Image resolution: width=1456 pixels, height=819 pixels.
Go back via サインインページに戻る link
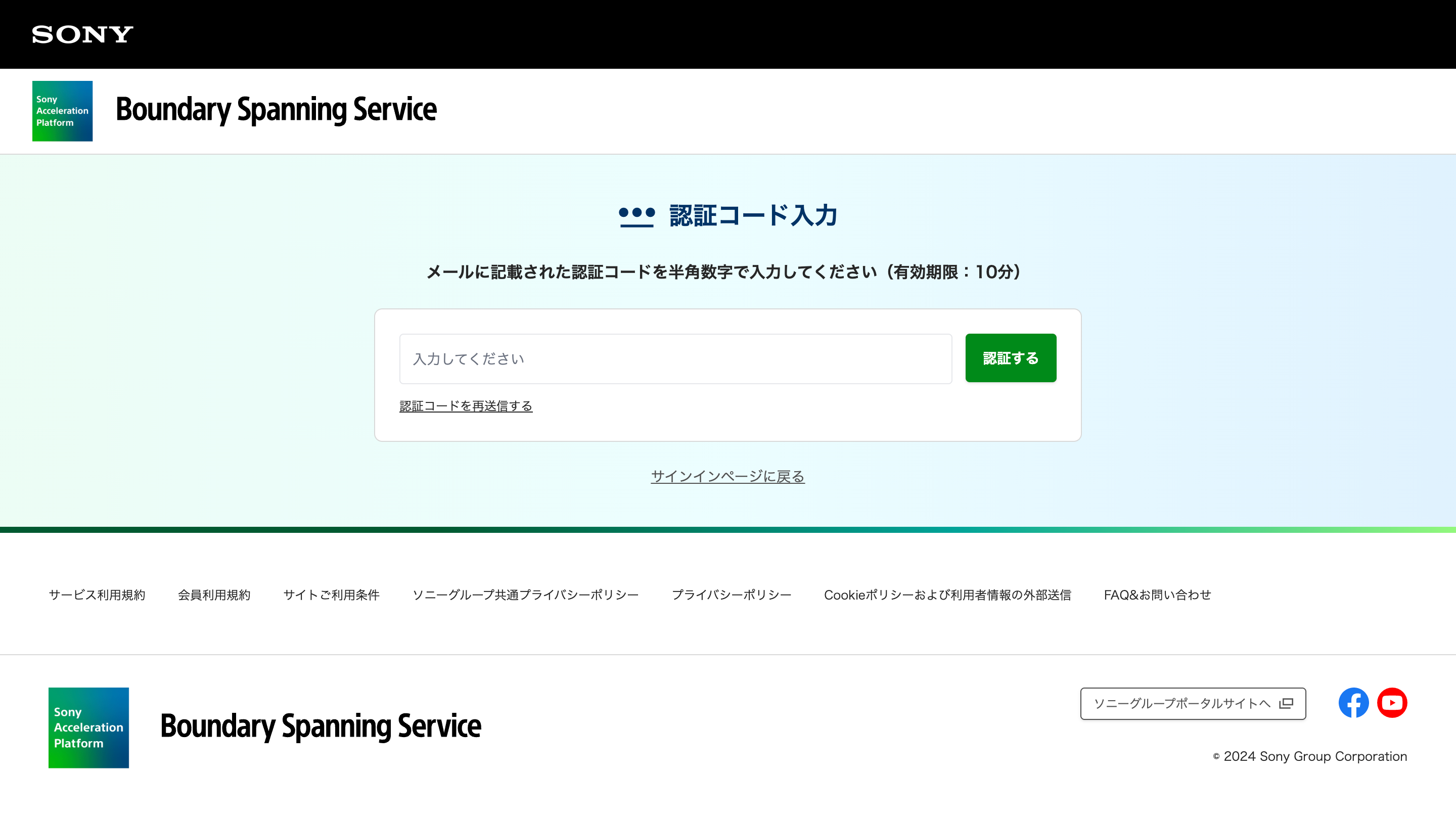(727, 476)
